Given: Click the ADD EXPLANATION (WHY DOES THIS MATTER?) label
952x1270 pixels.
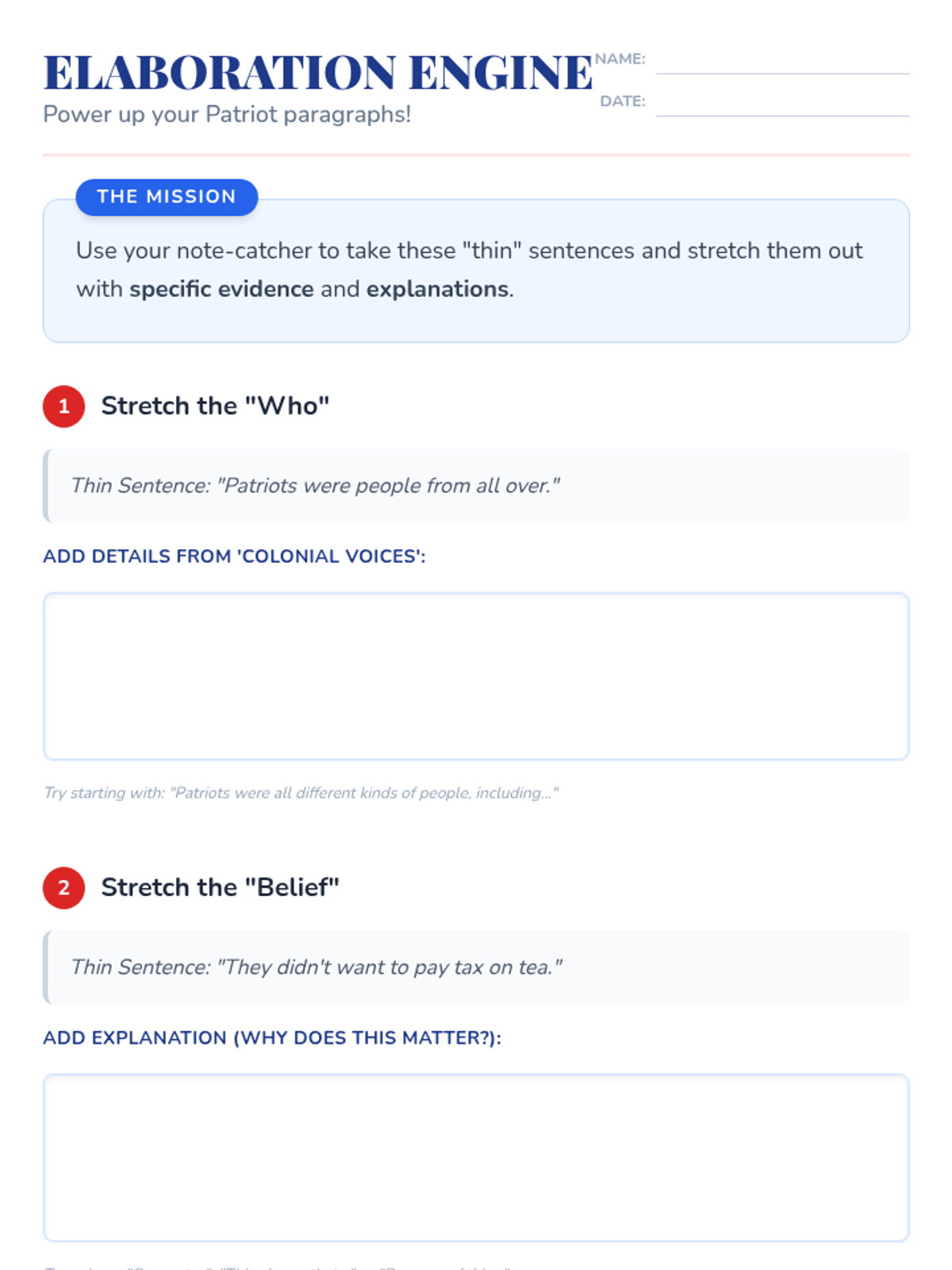Looking at the screenshot, I should pyautogui.click(x=272, y=1038).
